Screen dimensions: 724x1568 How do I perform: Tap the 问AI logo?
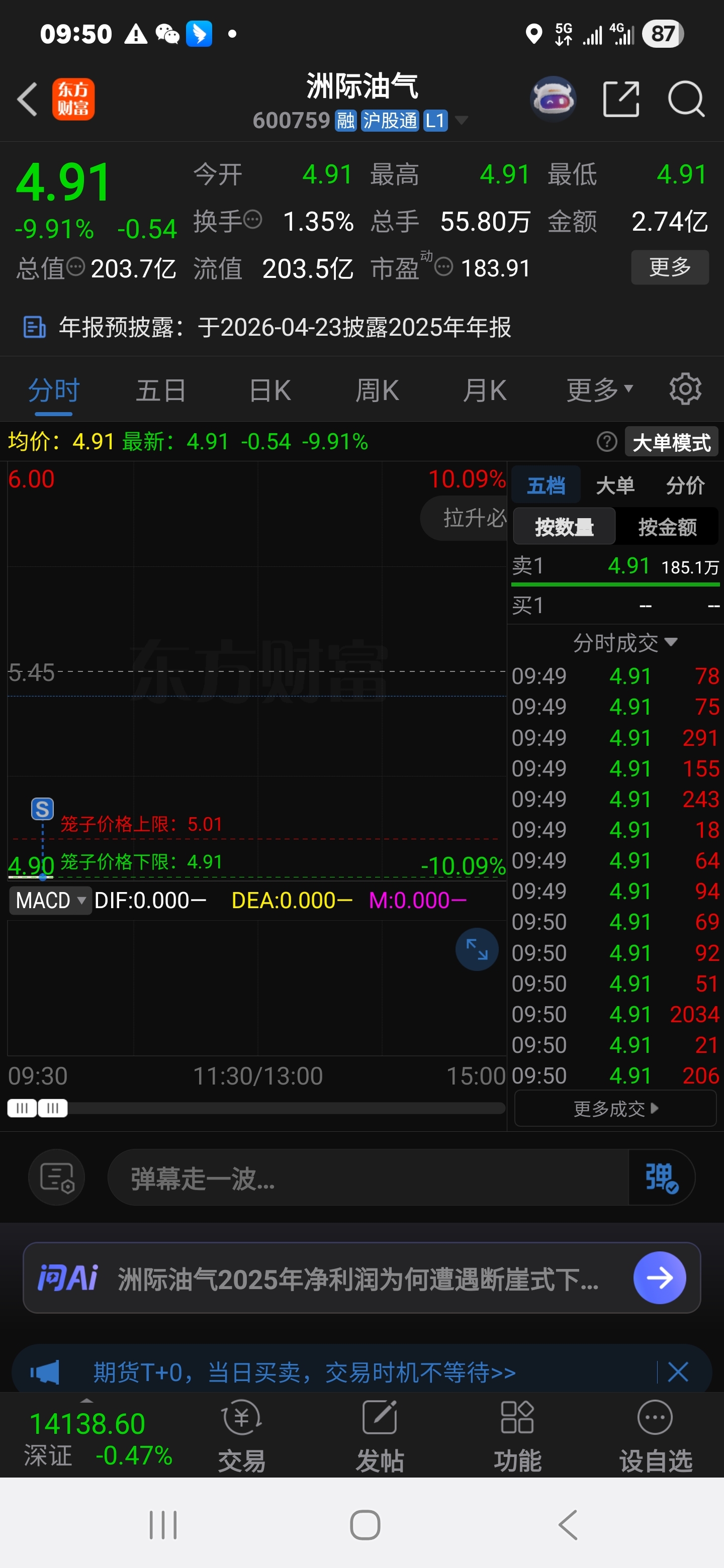pyautogui.click(x=67, y=1278)
